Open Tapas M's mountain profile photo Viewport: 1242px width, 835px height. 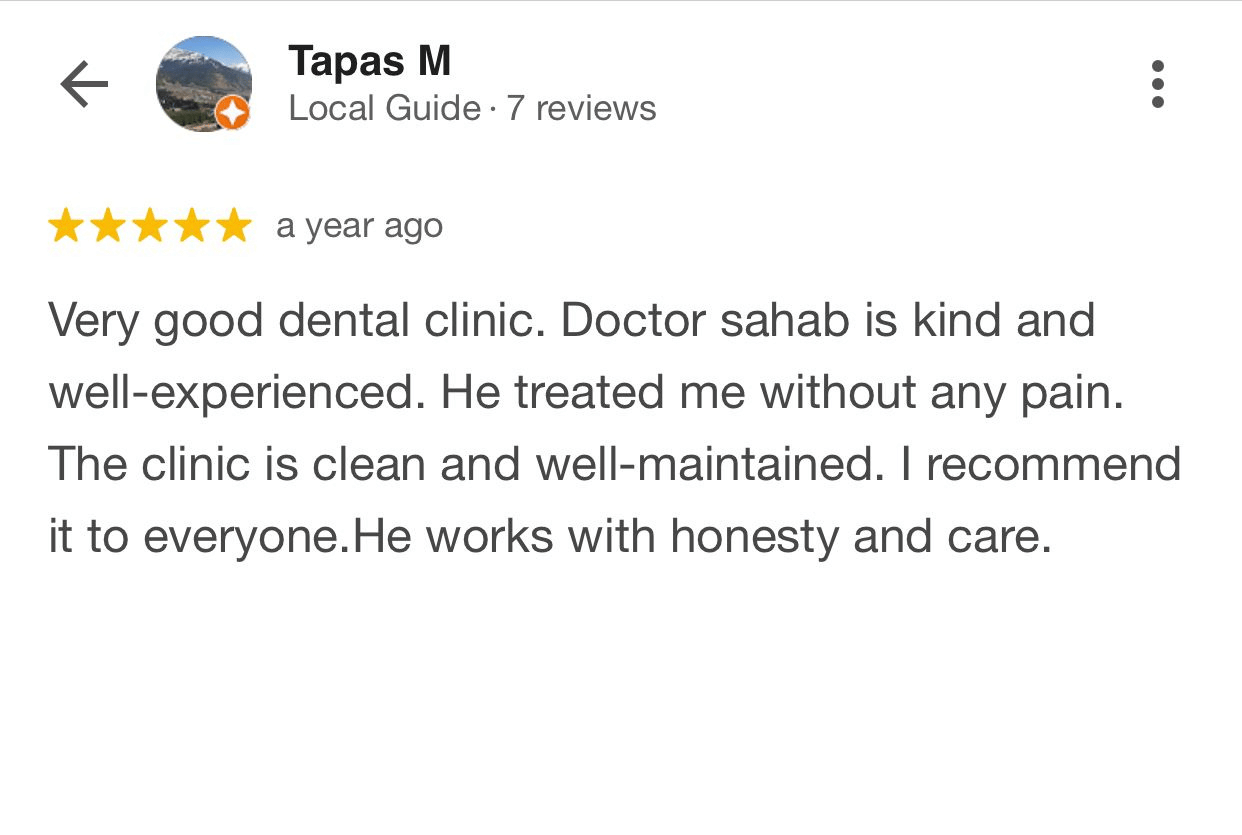[x=203, y=84]
